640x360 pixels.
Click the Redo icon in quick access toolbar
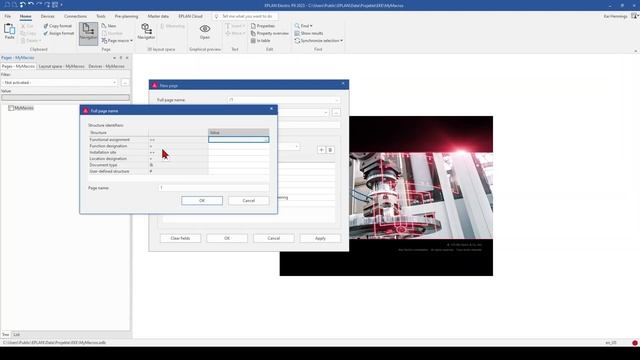[x=39, y=5]
